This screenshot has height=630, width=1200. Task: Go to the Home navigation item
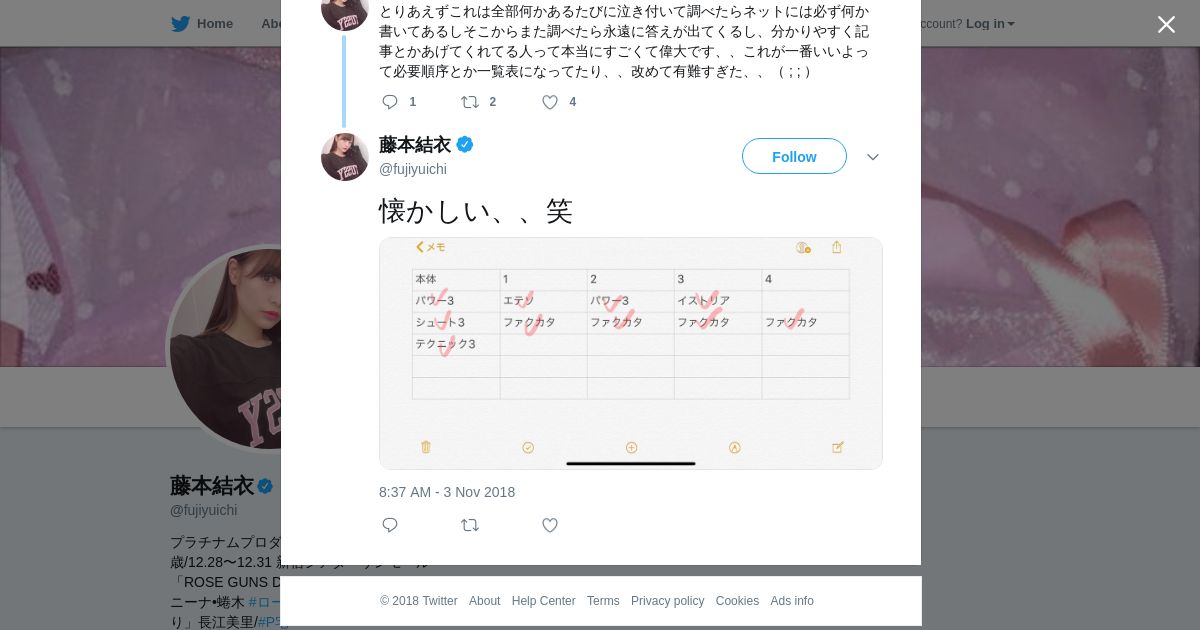click(x=202, y=23)
